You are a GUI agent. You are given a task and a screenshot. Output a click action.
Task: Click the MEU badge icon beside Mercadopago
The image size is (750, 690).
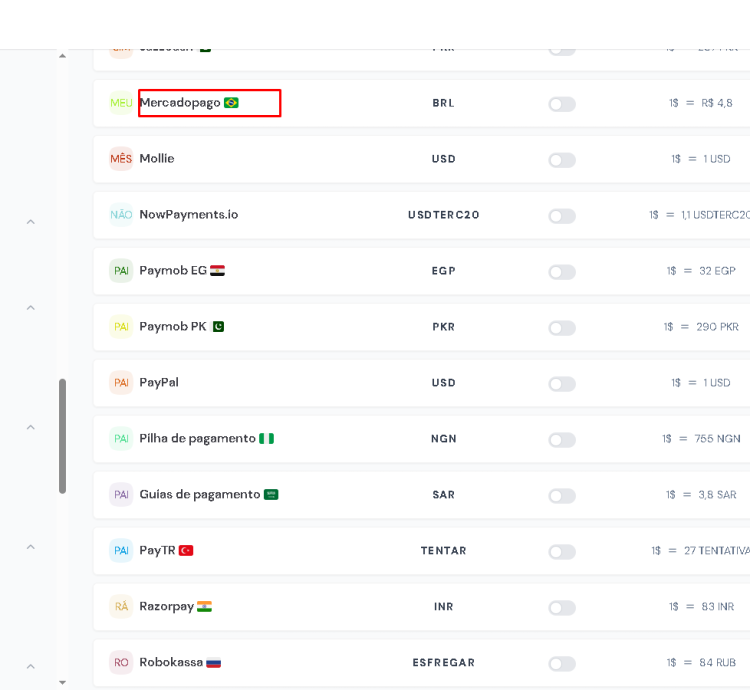pos(121,103)
